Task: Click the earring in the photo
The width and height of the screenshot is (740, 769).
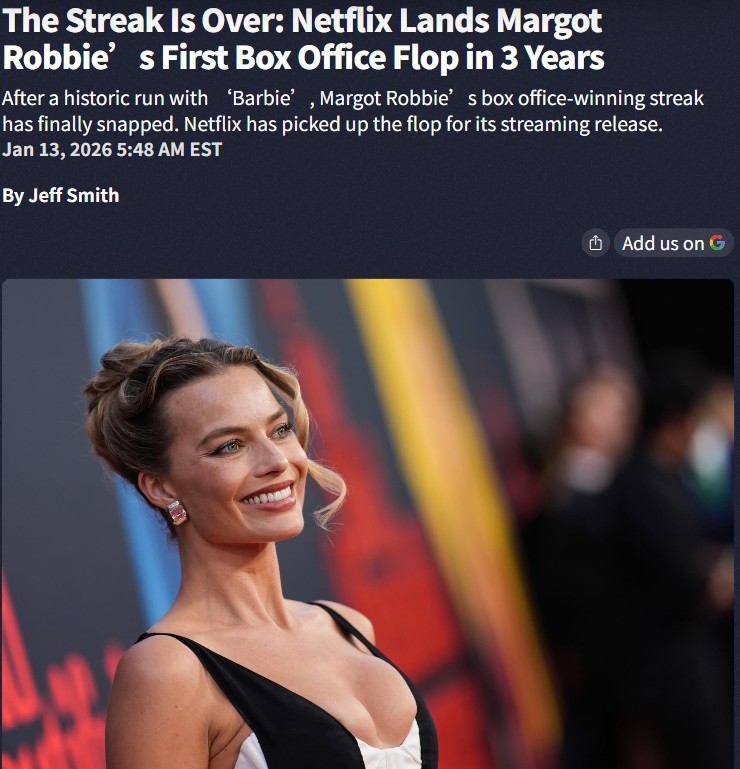Action: click(x=176, y=512)
